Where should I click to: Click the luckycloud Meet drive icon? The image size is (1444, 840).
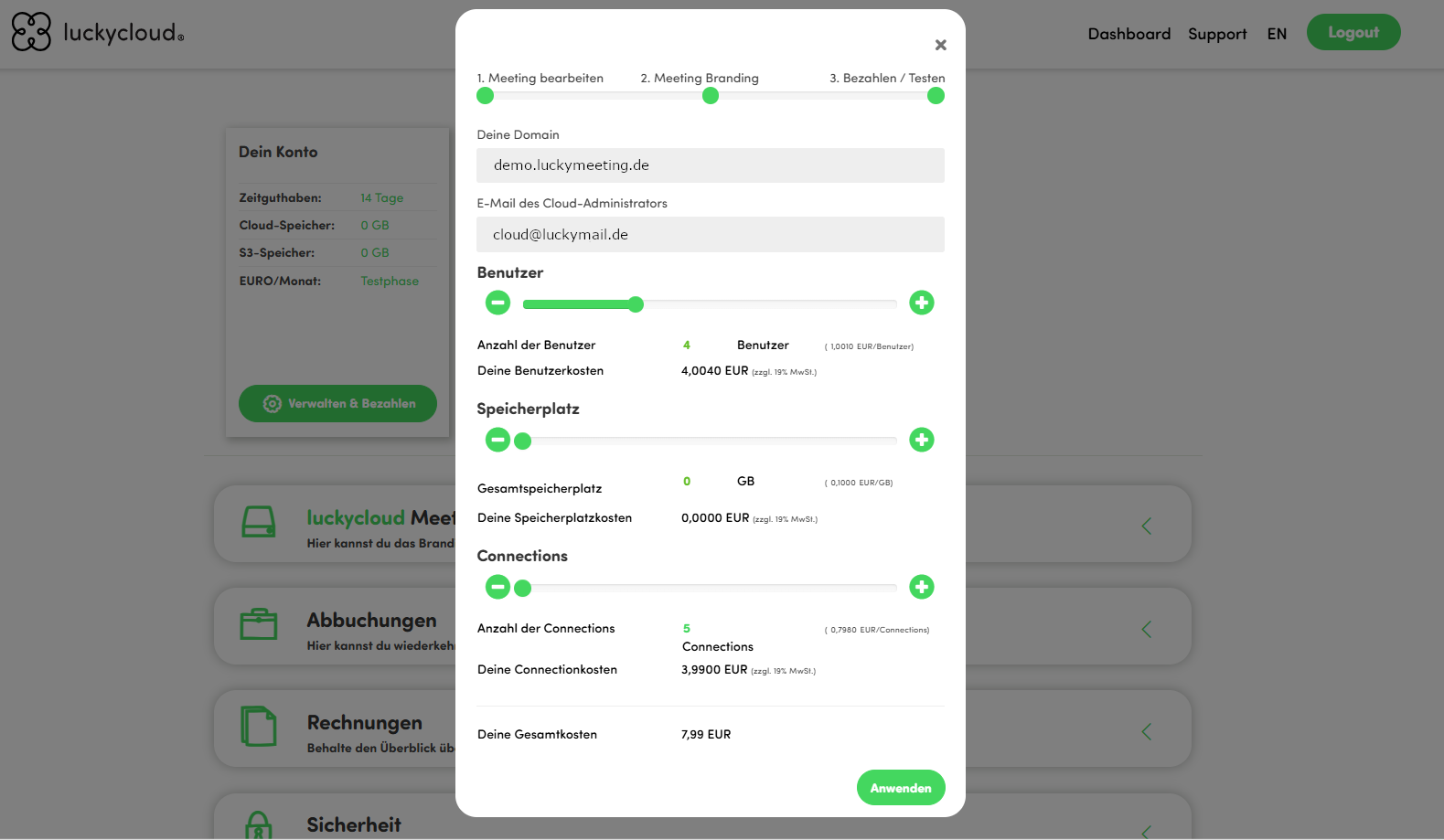[x=258, y=522]
